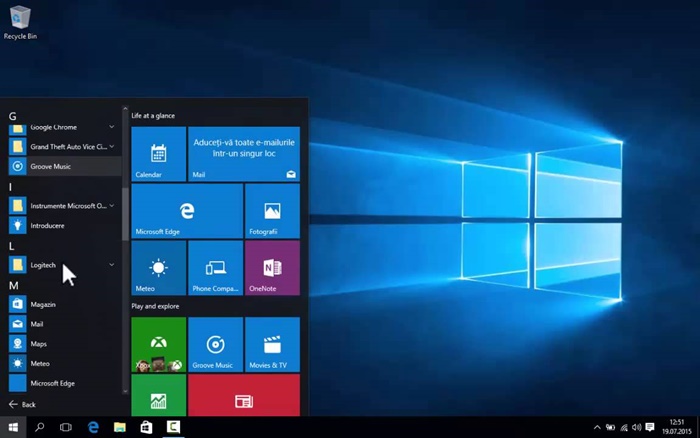Open network status in system tray

[624, 427]
